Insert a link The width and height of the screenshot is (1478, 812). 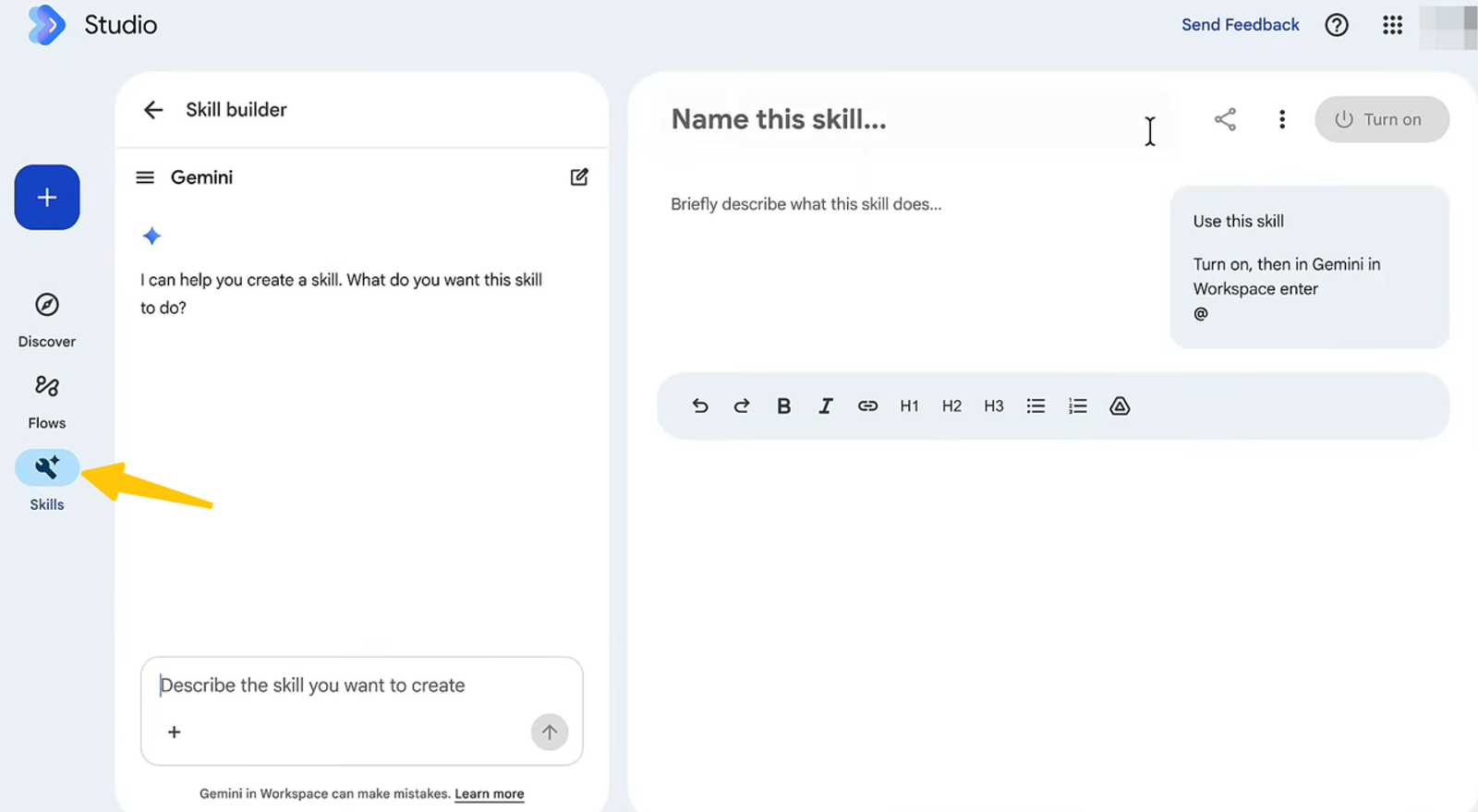pyautogui.click(x=867, y=406)
